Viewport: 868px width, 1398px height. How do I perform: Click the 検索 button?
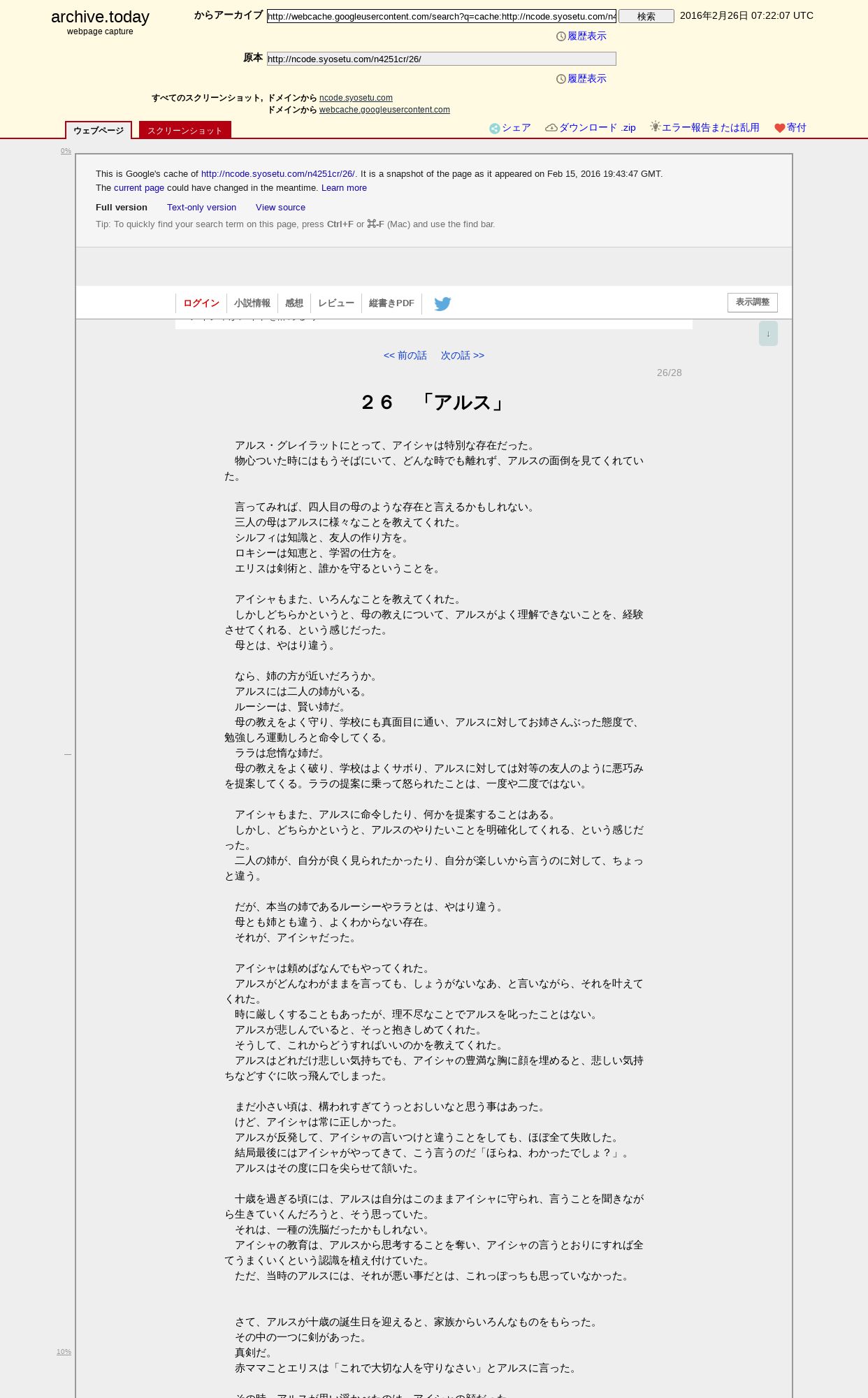(x=646, y=16)
